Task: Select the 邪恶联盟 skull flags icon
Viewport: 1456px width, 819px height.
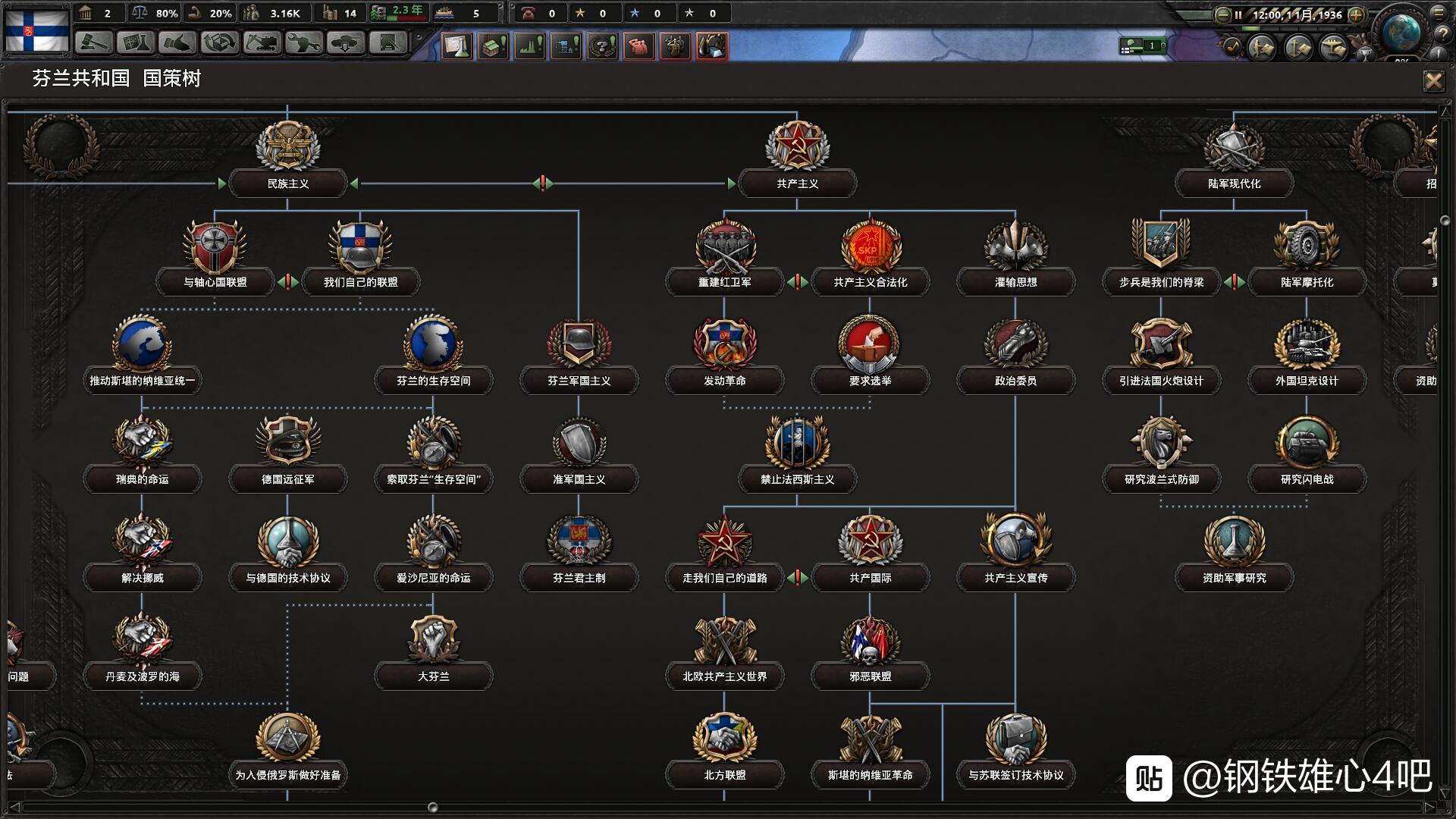Action: (870, 639)
